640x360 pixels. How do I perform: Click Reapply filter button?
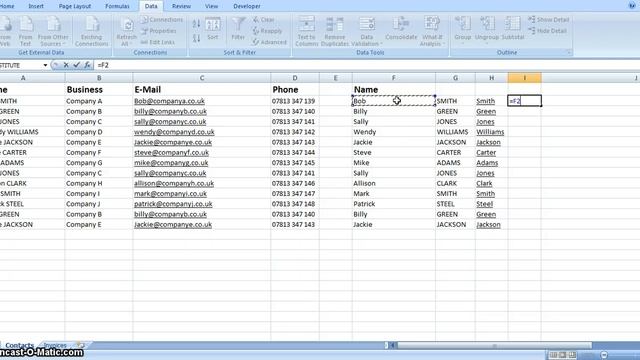click(267, 31)
